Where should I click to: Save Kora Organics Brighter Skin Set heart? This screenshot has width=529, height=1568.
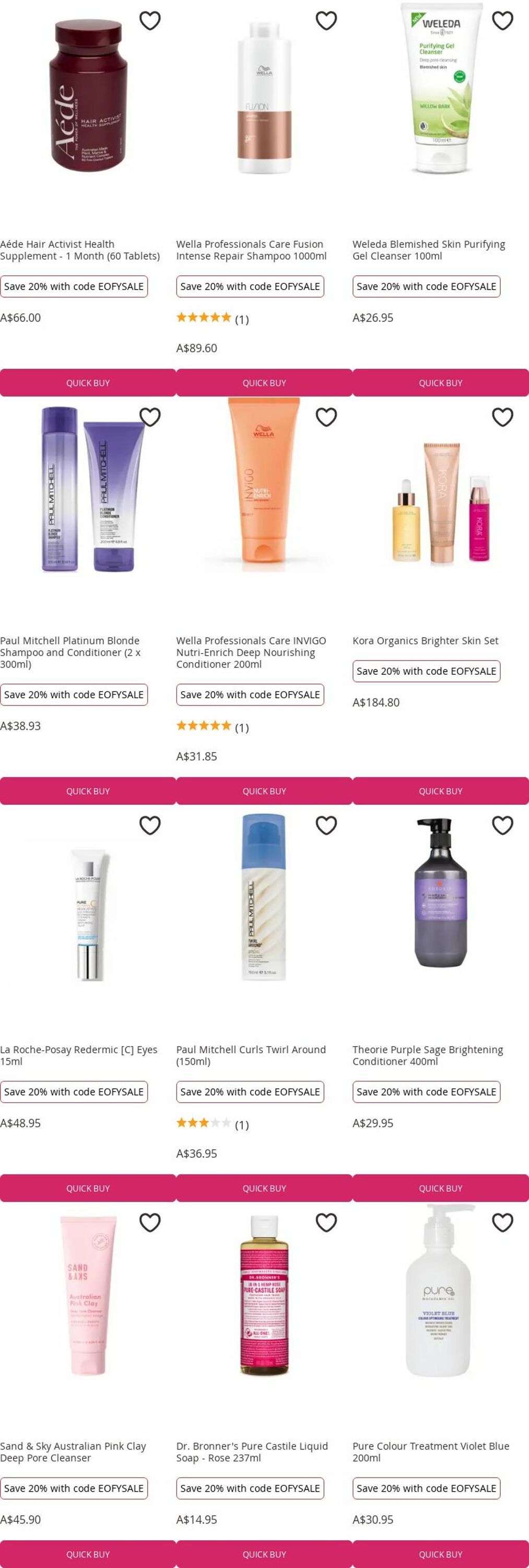503,417
